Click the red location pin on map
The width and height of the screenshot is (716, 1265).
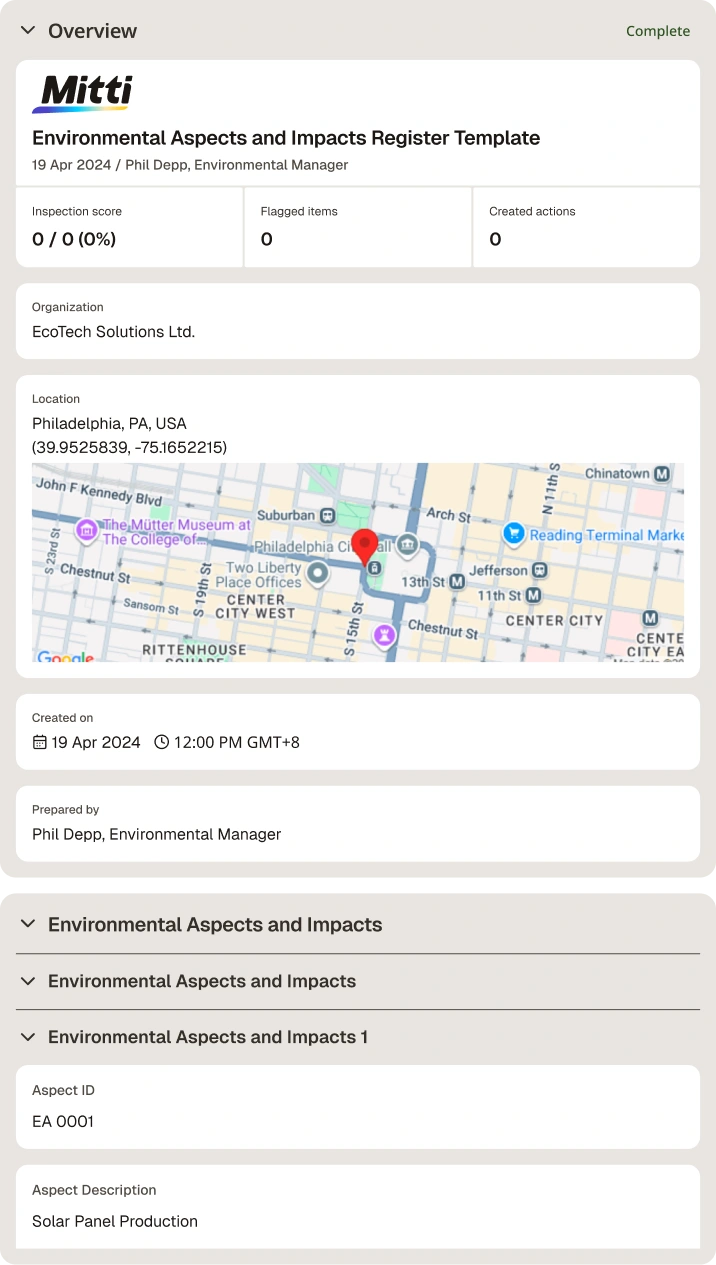[x=366, y=547]
